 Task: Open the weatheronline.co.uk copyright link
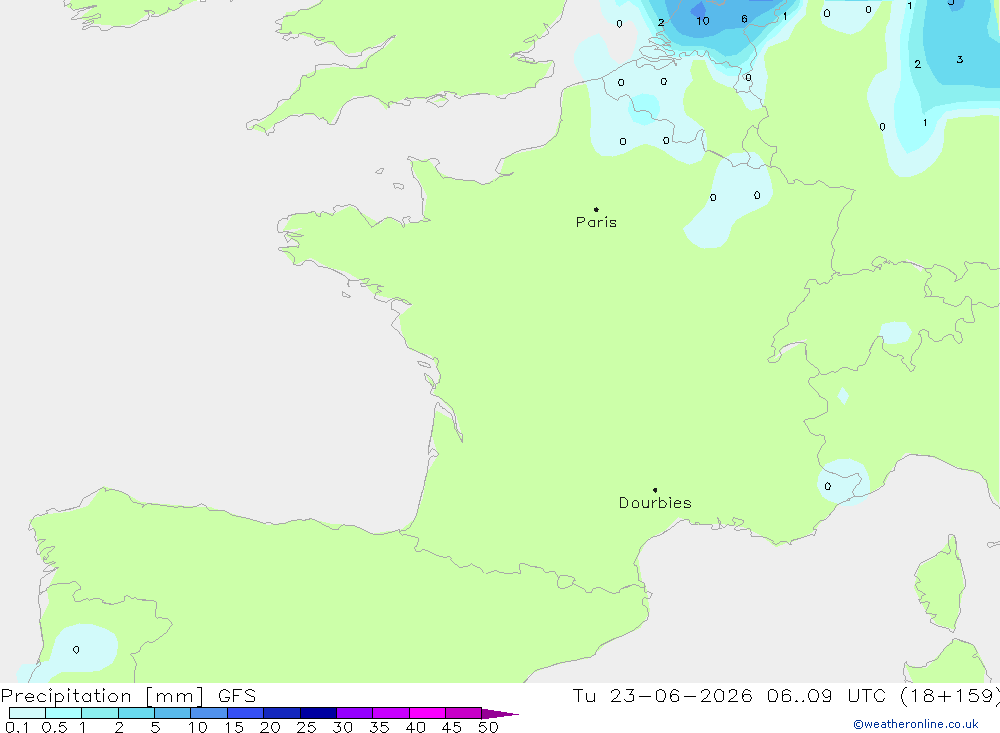pyautogui.click(x=916, y=724)
